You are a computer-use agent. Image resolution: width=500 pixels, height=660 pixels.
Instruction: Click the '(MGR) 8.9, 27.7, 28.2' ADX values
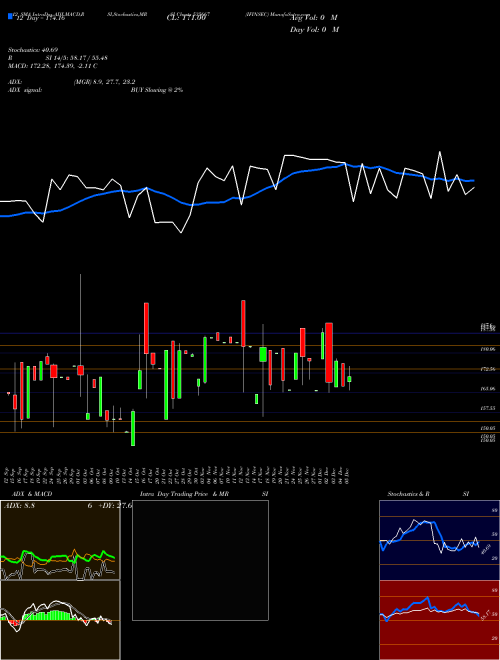[x=104, y=82]
